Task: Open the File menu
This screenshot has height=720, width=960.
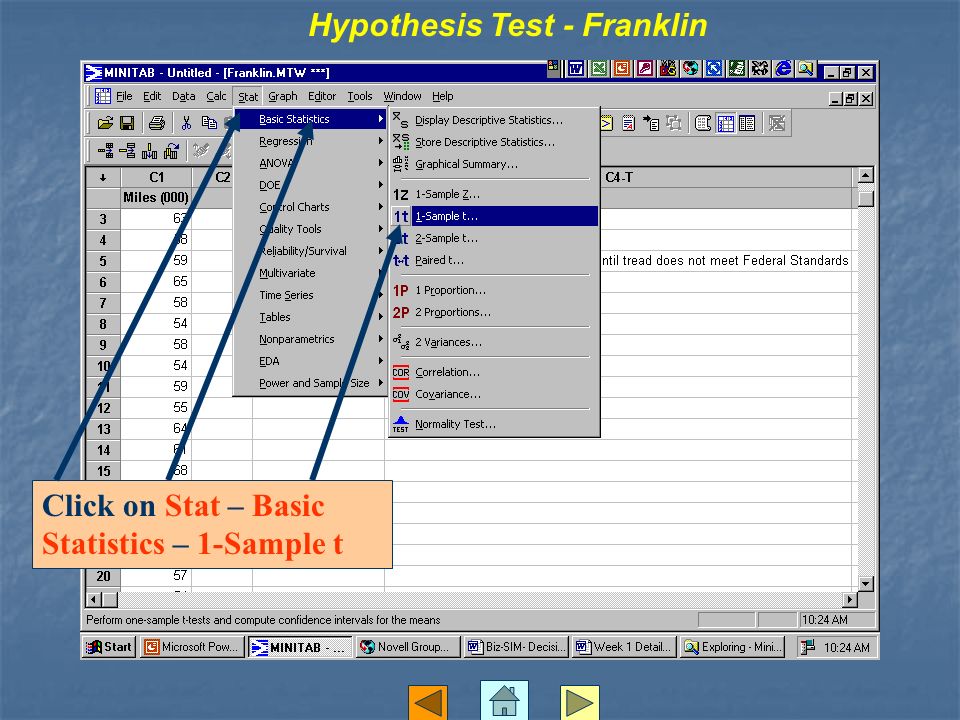Action: (x=124, y=96)
